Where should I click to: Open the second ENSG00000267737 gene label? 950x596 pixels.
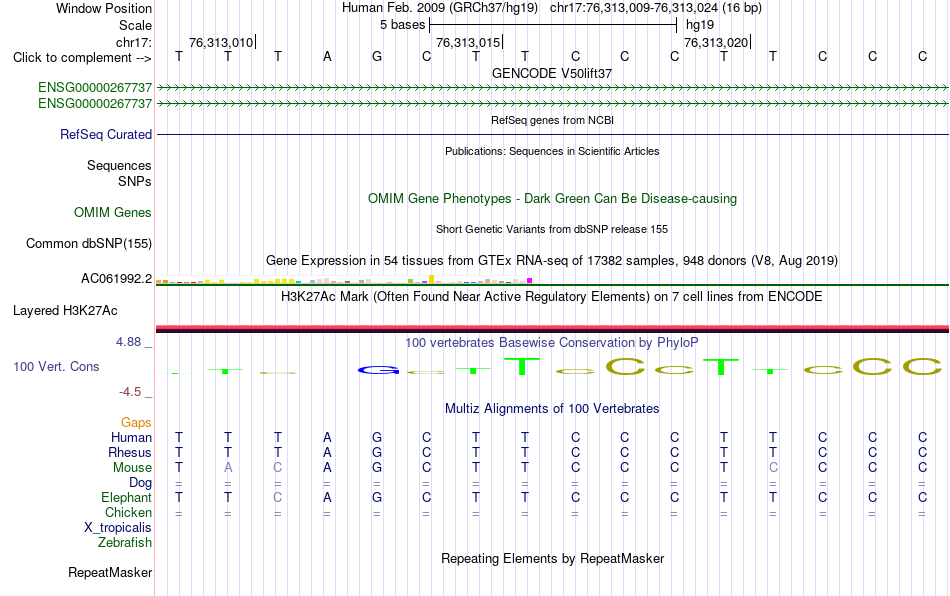tap(95, 104)
